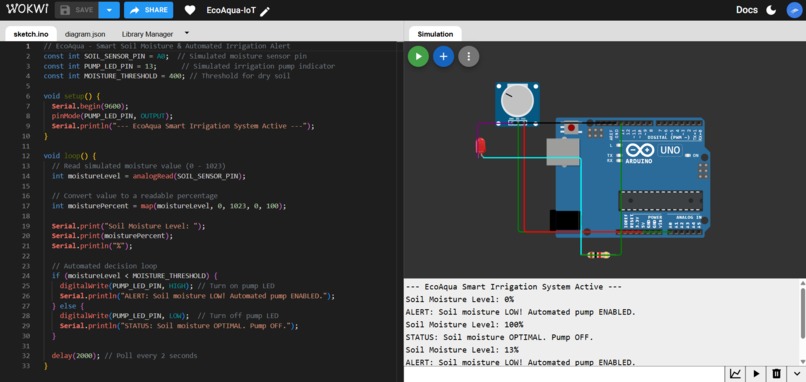The height and width of the screenshot is (382, 806).
Task: Open the user profile avatar
Action: tap(794, 10)
